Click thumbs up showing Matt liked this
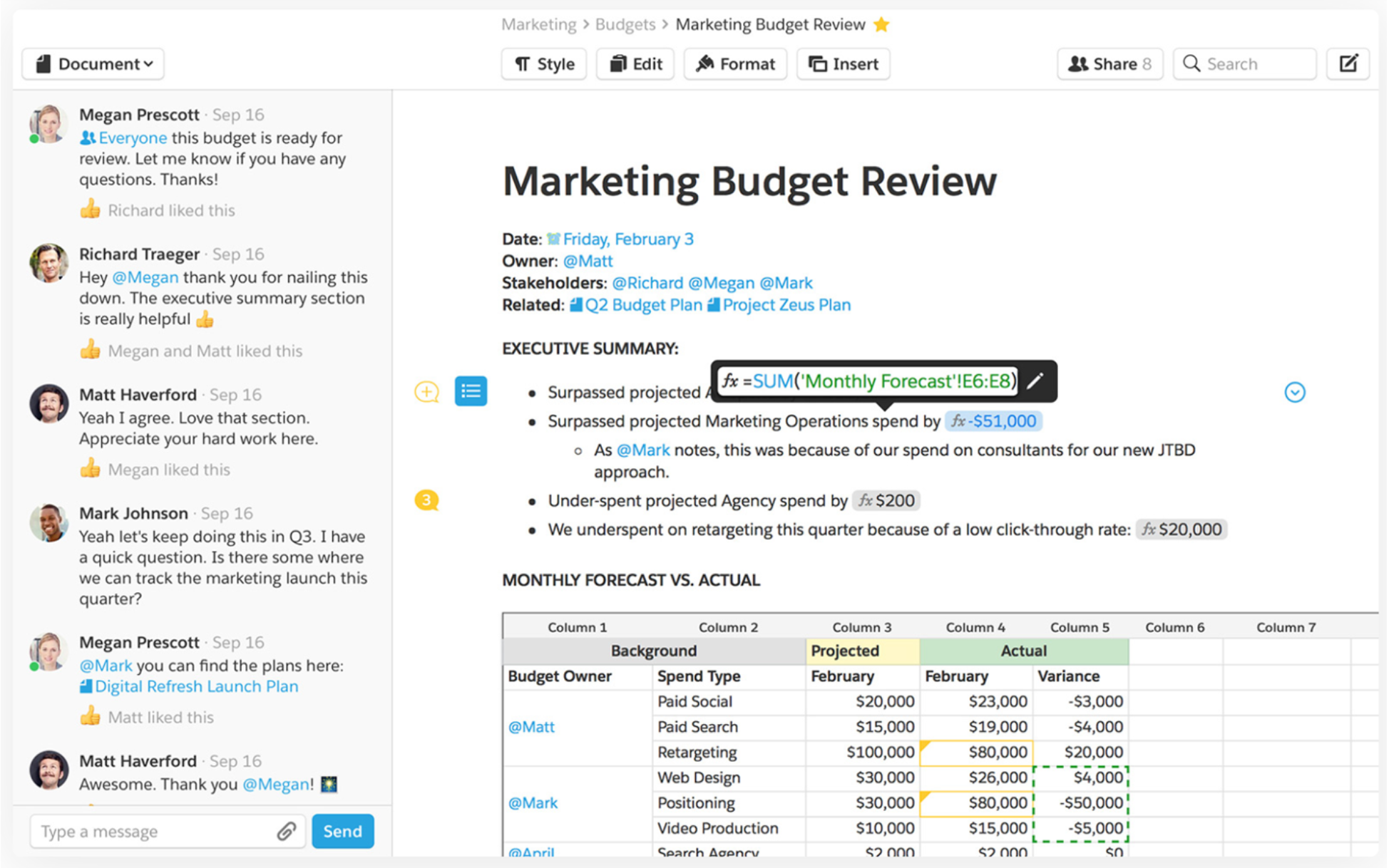 tap(90, 716)
